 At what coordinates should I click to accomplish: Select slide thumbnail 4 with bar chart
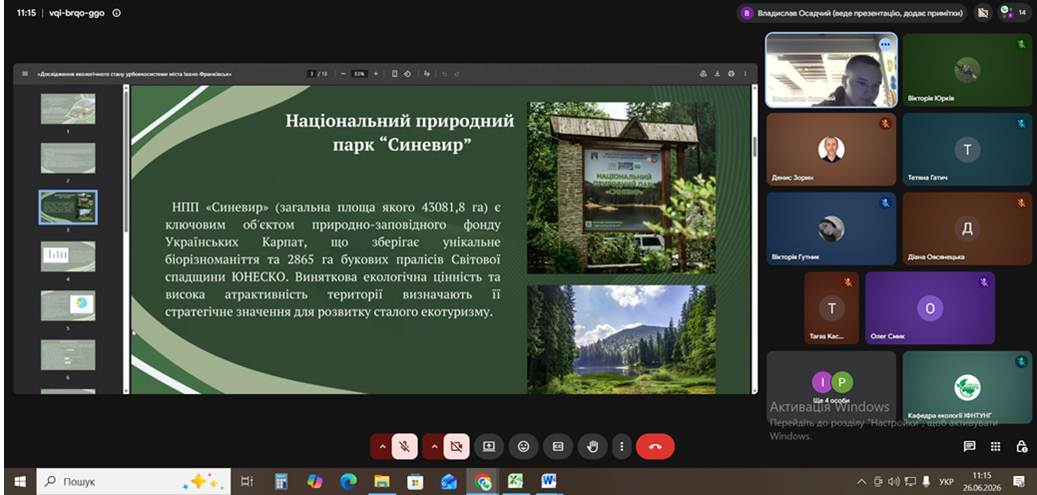[x=68, y=256]
